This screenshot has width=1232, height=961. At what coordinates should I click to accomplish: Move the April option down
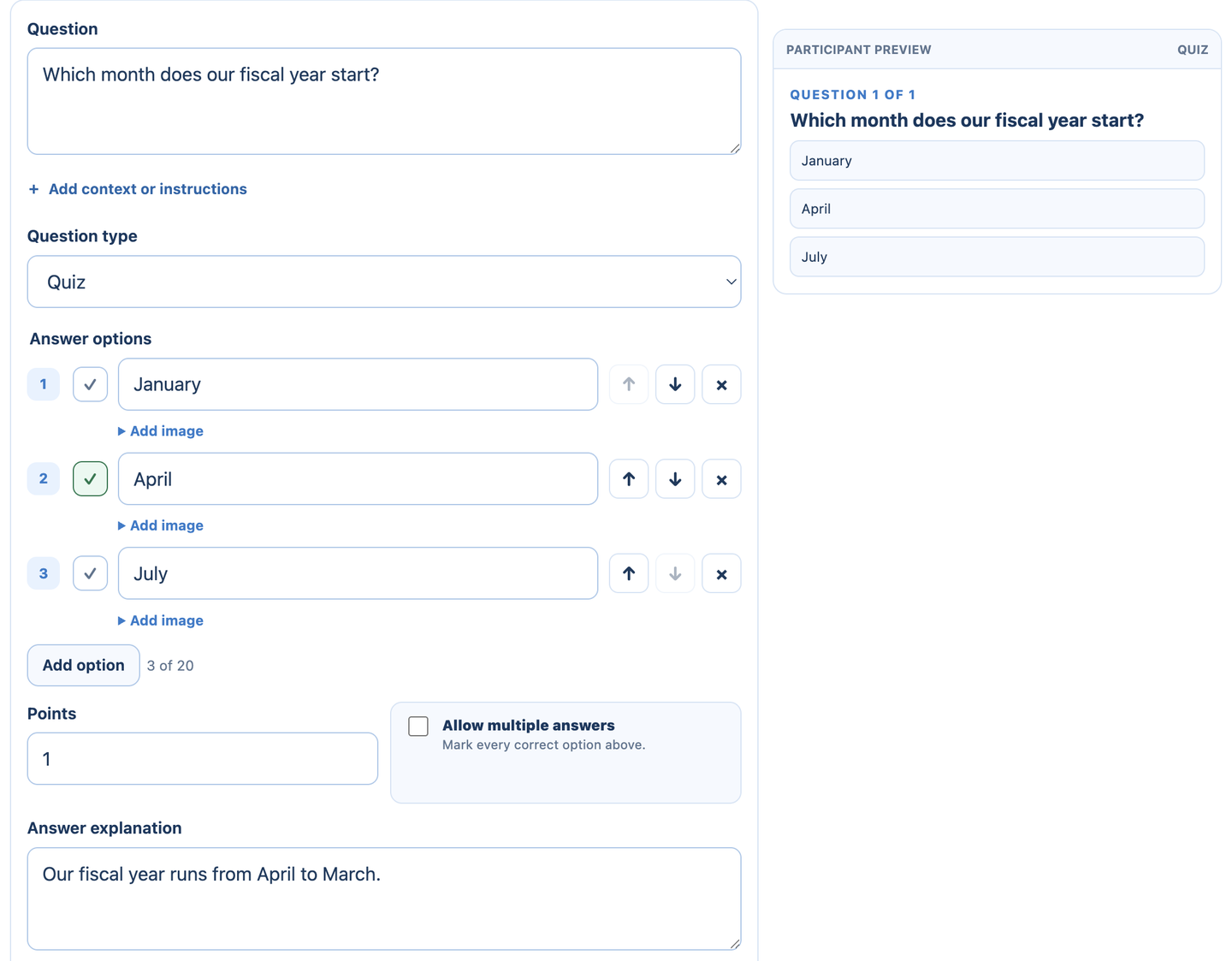point(675,479)
